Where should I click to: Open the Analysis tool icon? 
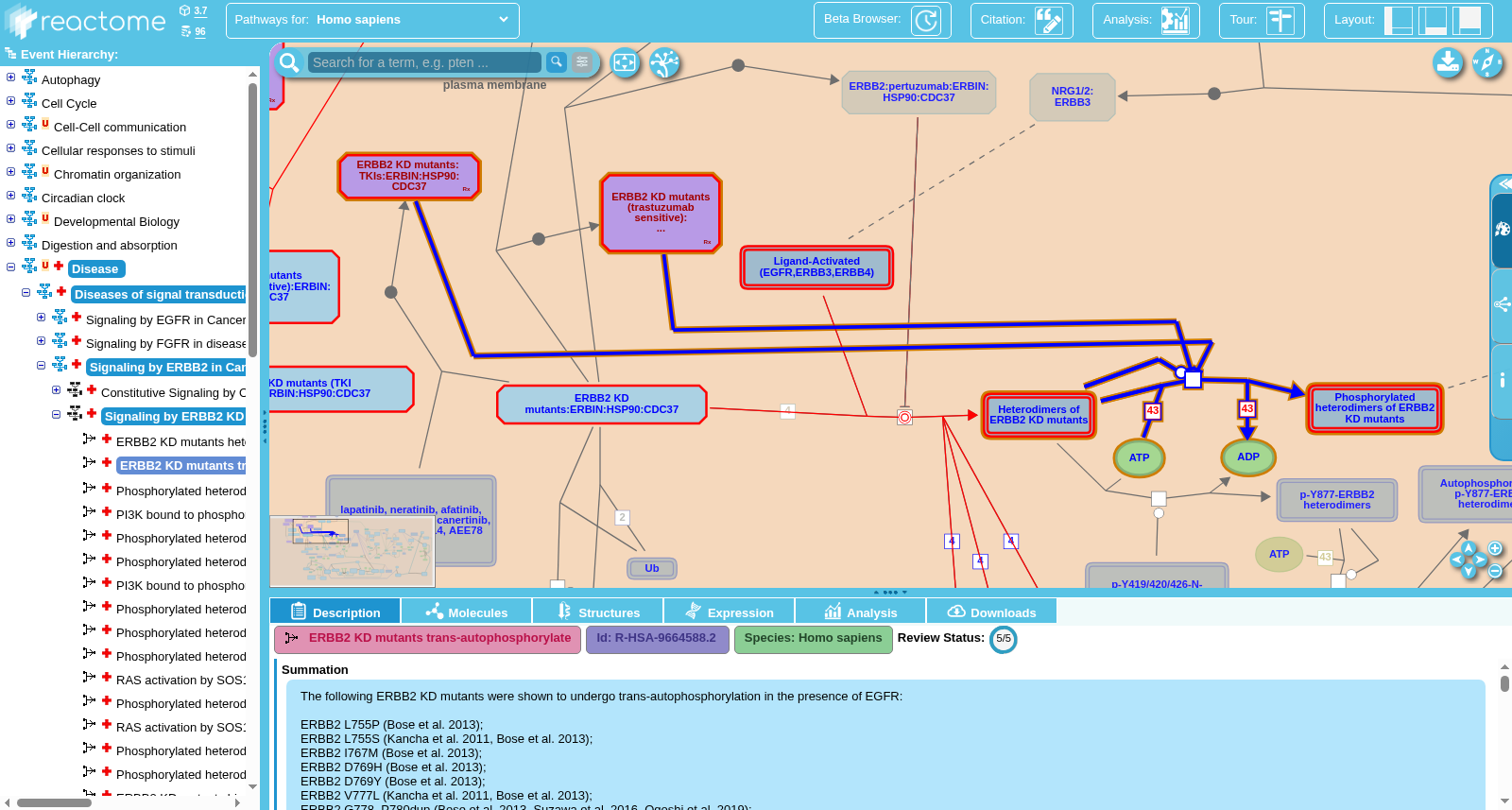(1175, 20)
